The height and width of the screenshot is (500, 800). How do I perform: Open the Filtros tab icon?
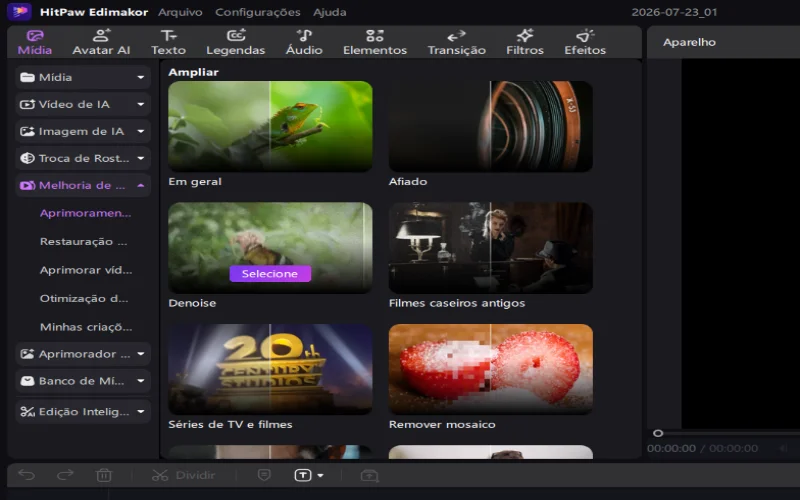(524, 35)
